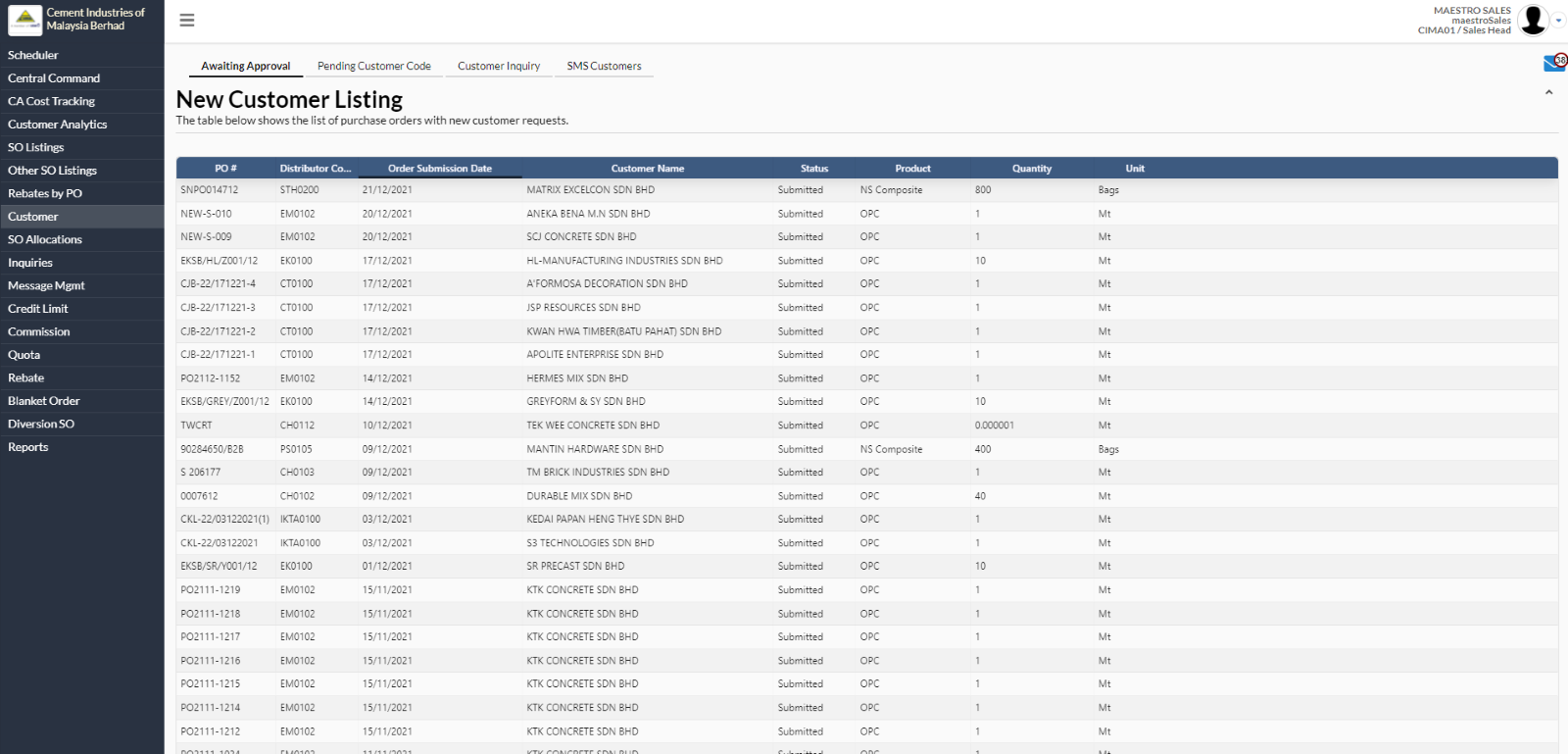
Task: Select Customer in the sidebar
Action: coord(82,217)
